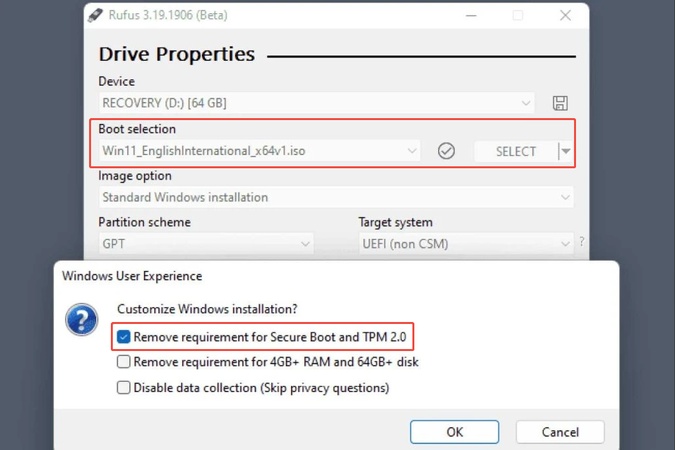
Task: Uncheck Remove requirement for Secure Boot and TPM
Action: (x=124, y=337)
